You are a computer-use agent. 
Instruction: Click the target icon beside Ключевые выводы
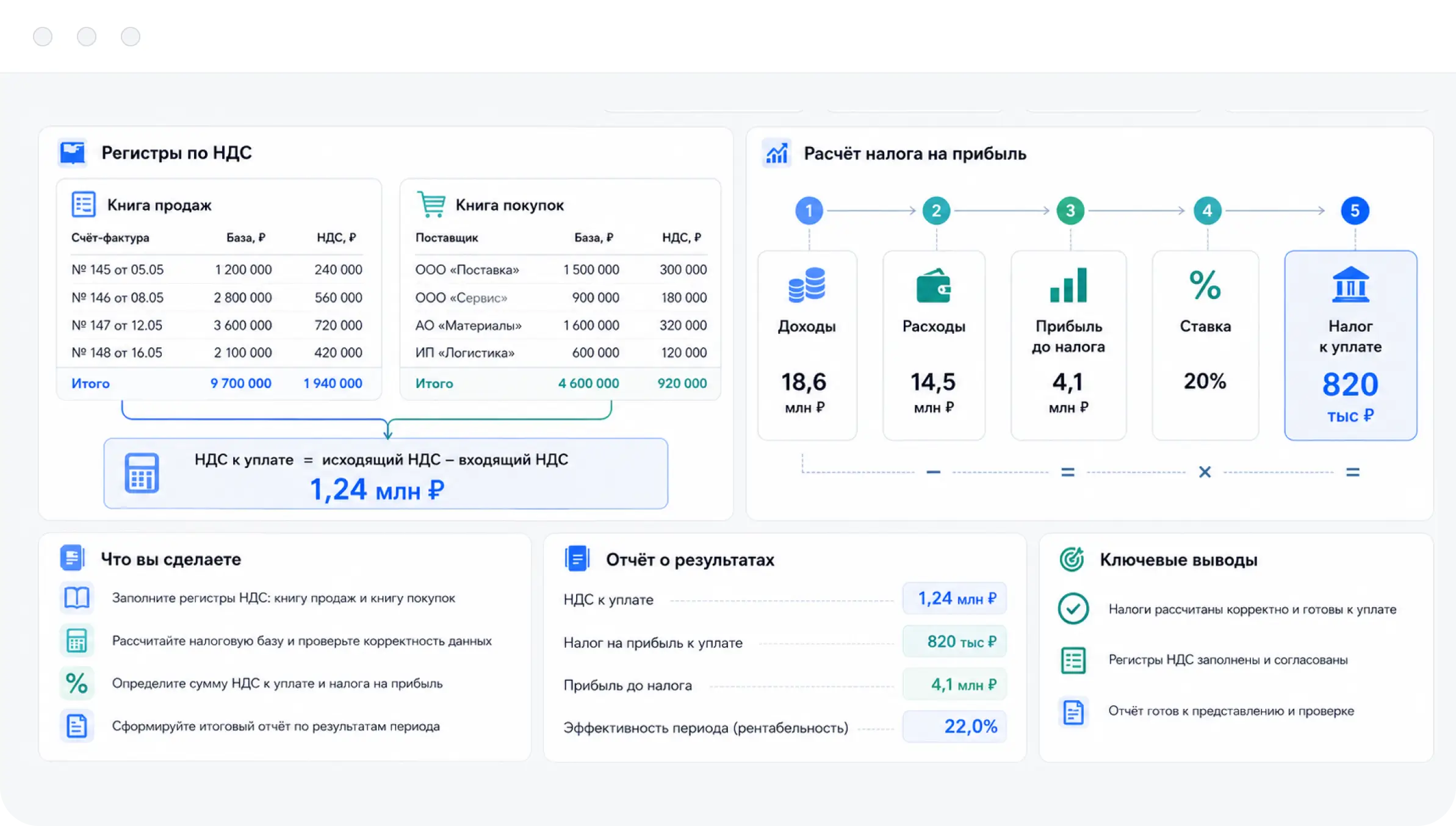tap(1072, 559)
